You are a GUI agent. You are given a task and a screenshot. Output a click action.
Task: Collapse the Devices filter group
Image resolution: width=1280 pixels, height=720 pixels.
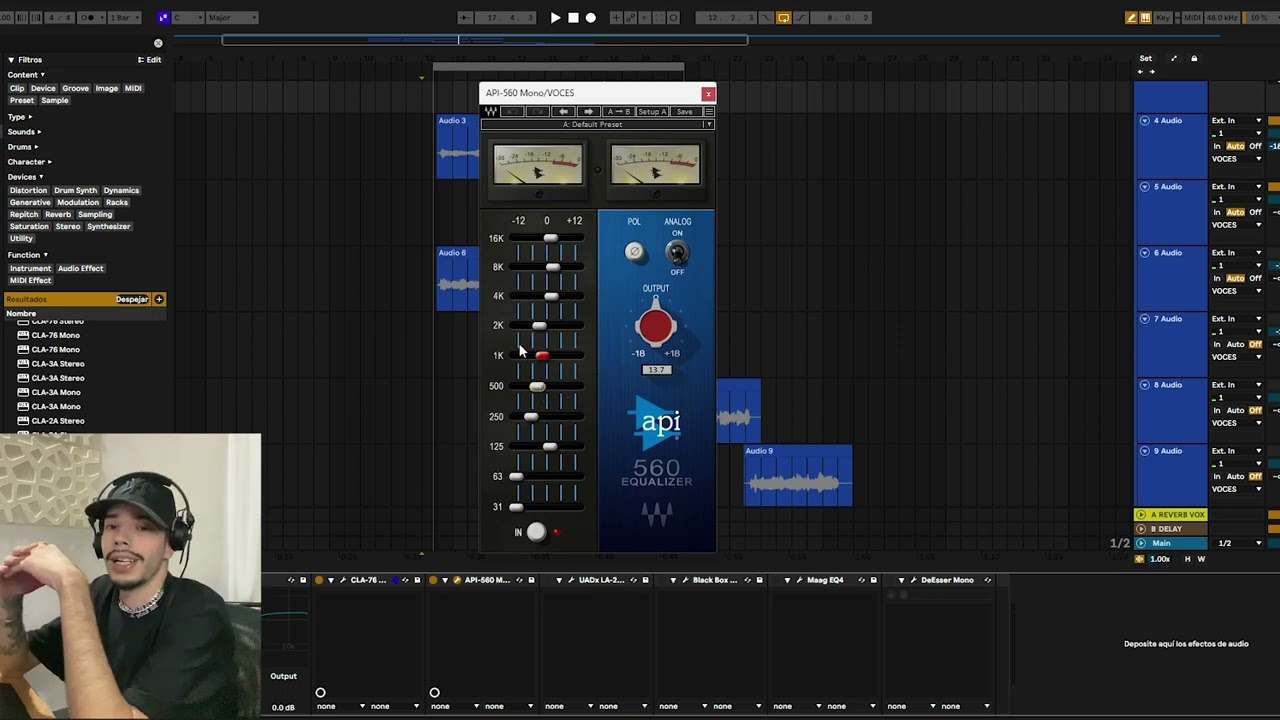pyautogui.click(x=41, y=177)
